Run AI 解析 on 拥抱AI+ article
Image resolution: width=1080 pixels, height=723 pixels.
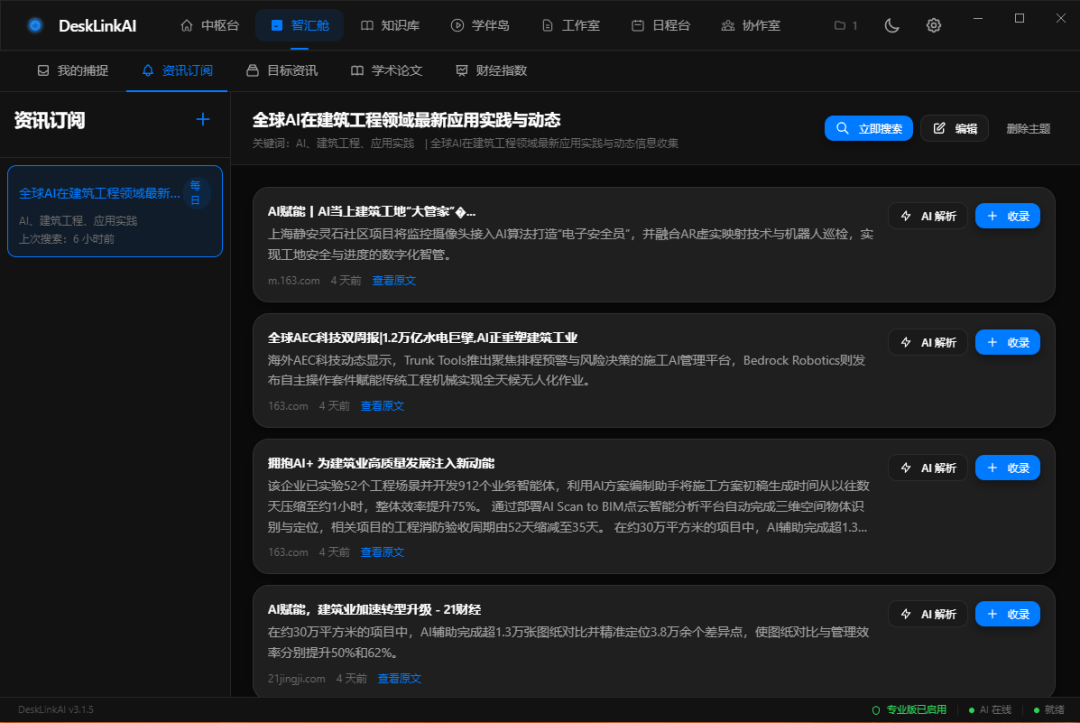[x=928, y=468]
